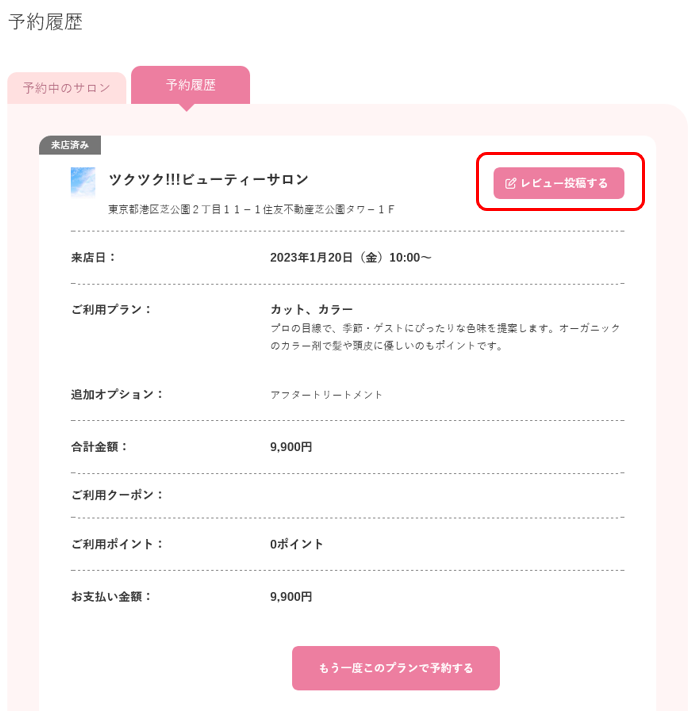
Task: Click the salon address in 東京都港区芝公園
Action: pyautogui.click(x=251, y=210)
